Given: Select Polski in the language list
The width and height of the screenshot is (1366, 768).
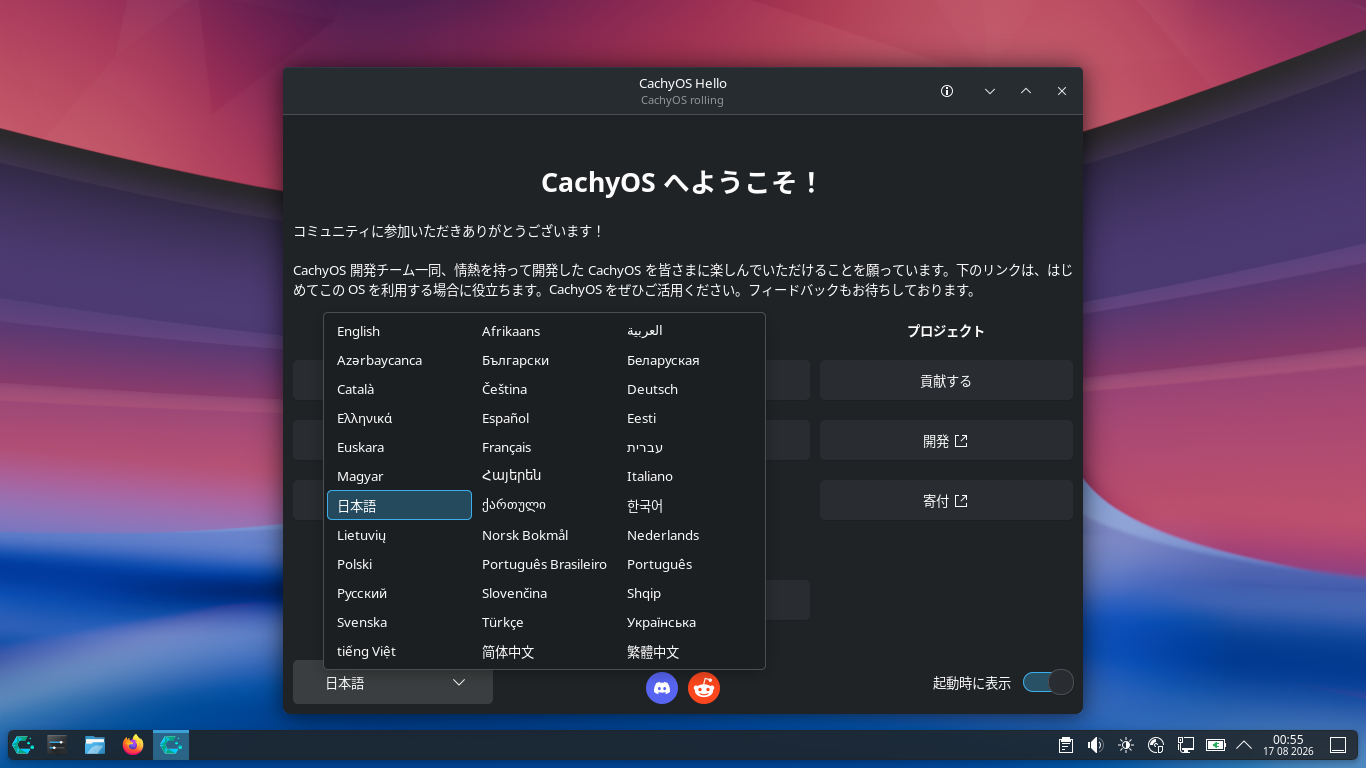Looking at the screenshot, I should pos(399,564).
